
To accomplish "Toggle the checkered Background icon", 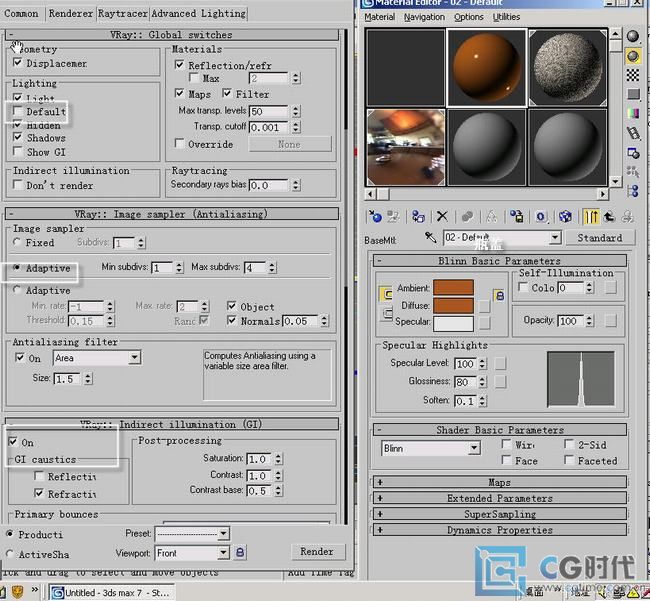I will (633, 75).
